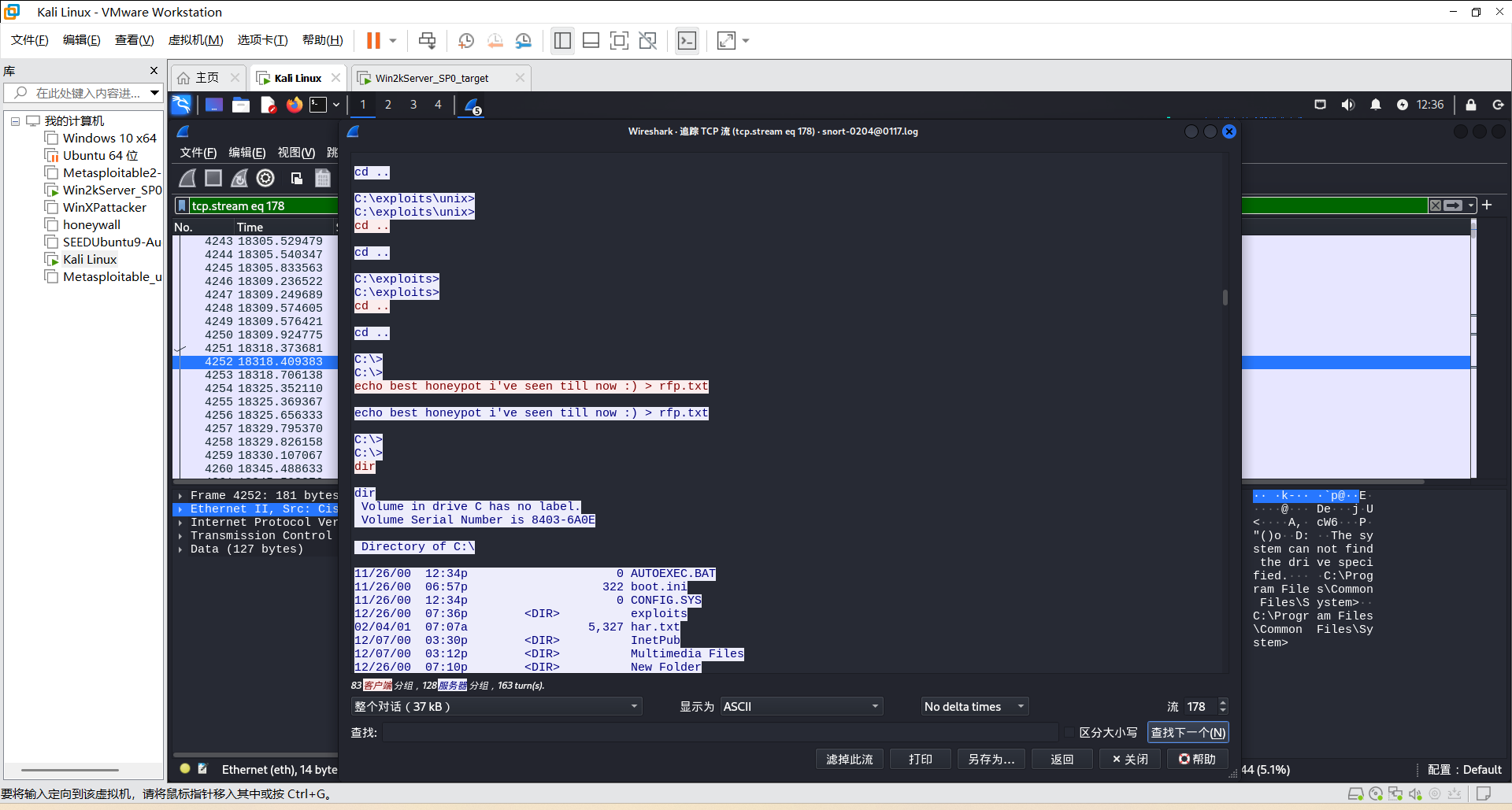This screenshot has height=810, width=1512.
Task: Click into the Find text field
Action: (x=720, y=732)
